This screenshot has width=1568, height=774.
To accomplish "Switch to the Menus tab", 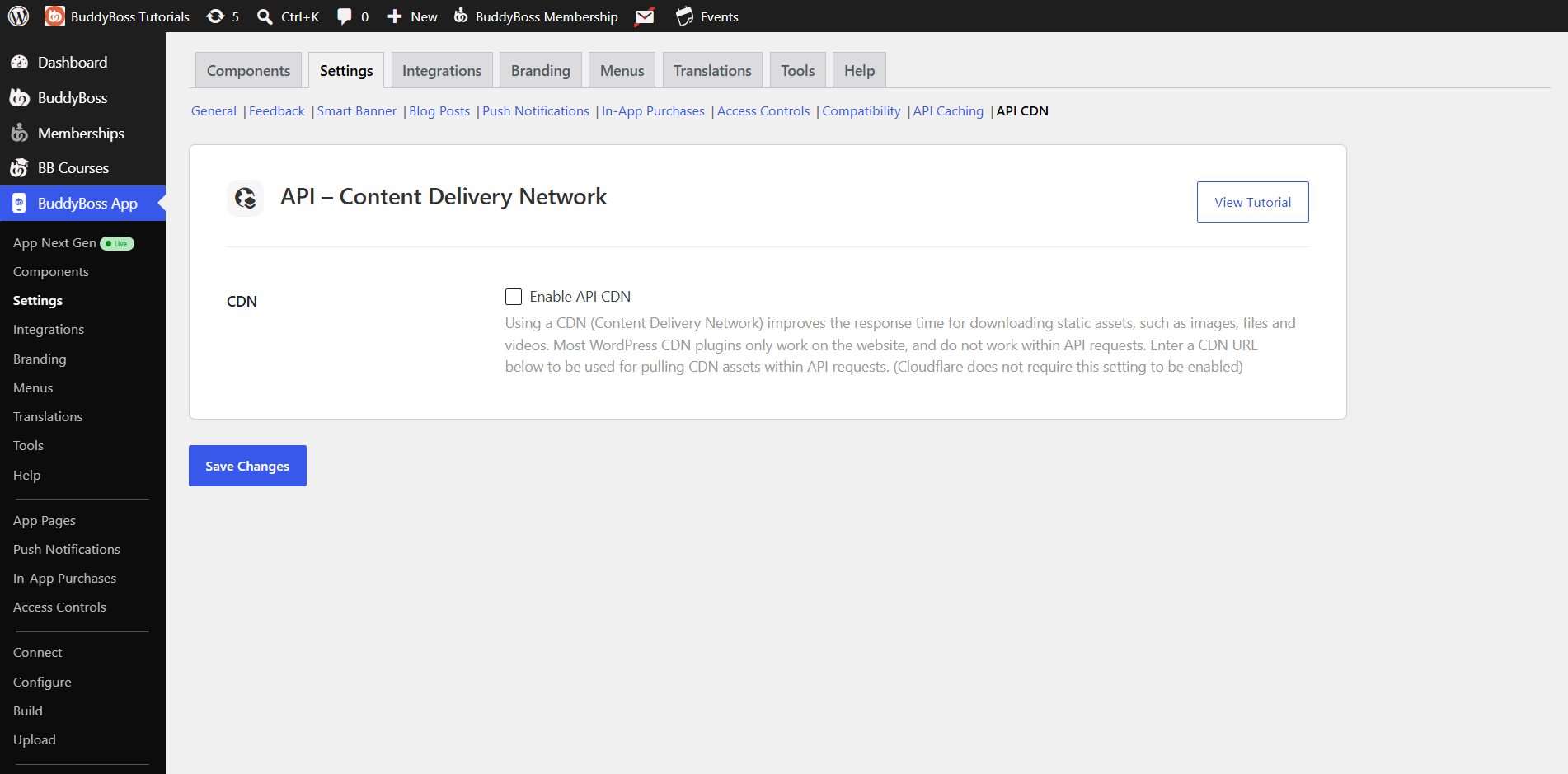I will point(622,70).
